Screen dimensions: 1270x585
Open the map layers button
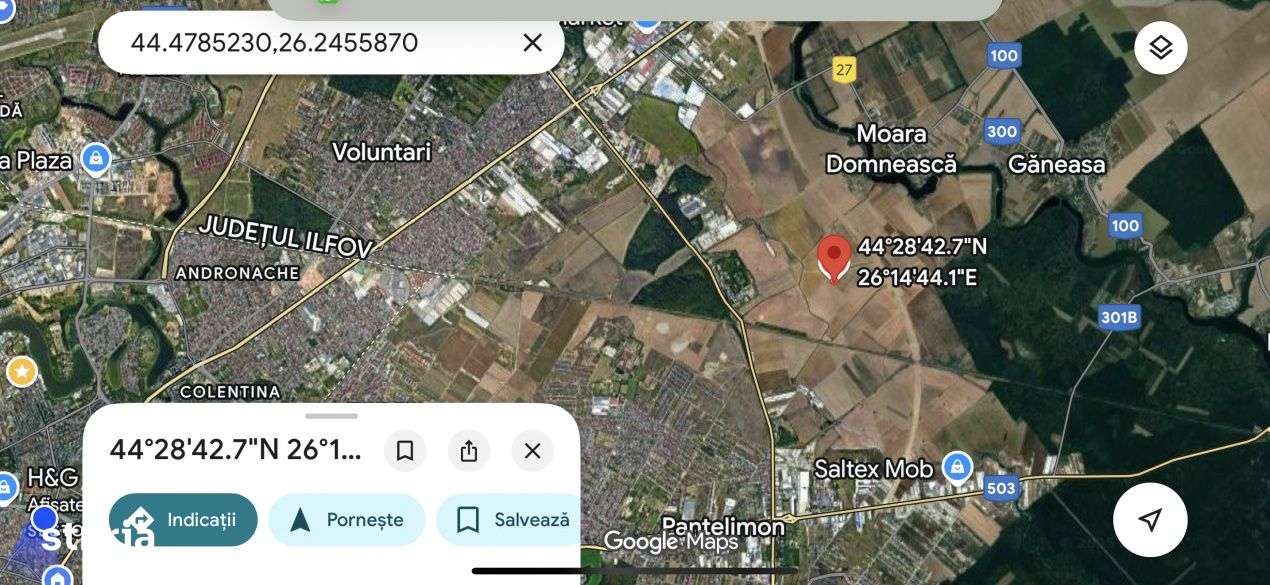coord(1160,47)
